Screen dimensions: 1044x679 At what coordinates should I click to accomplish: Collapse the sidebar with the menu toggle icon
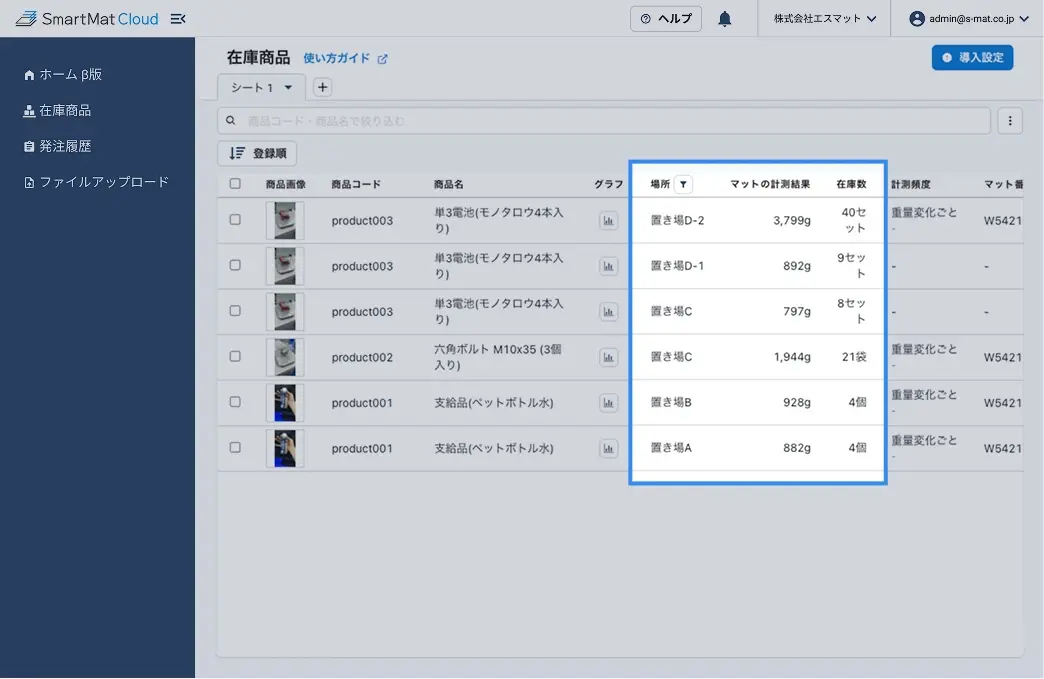coord(178,19)
